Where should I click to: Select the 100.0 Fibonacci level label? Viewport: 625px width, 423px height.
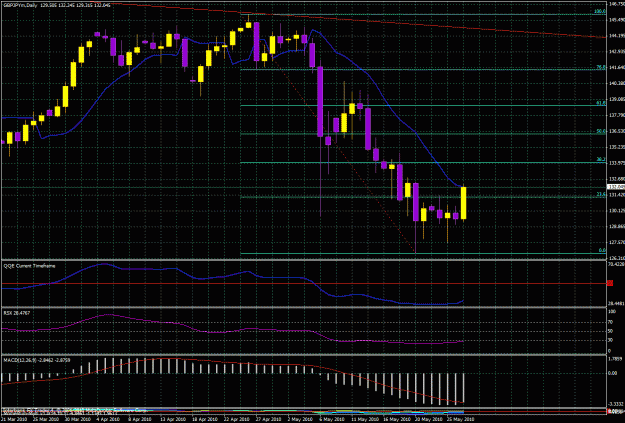601,12
